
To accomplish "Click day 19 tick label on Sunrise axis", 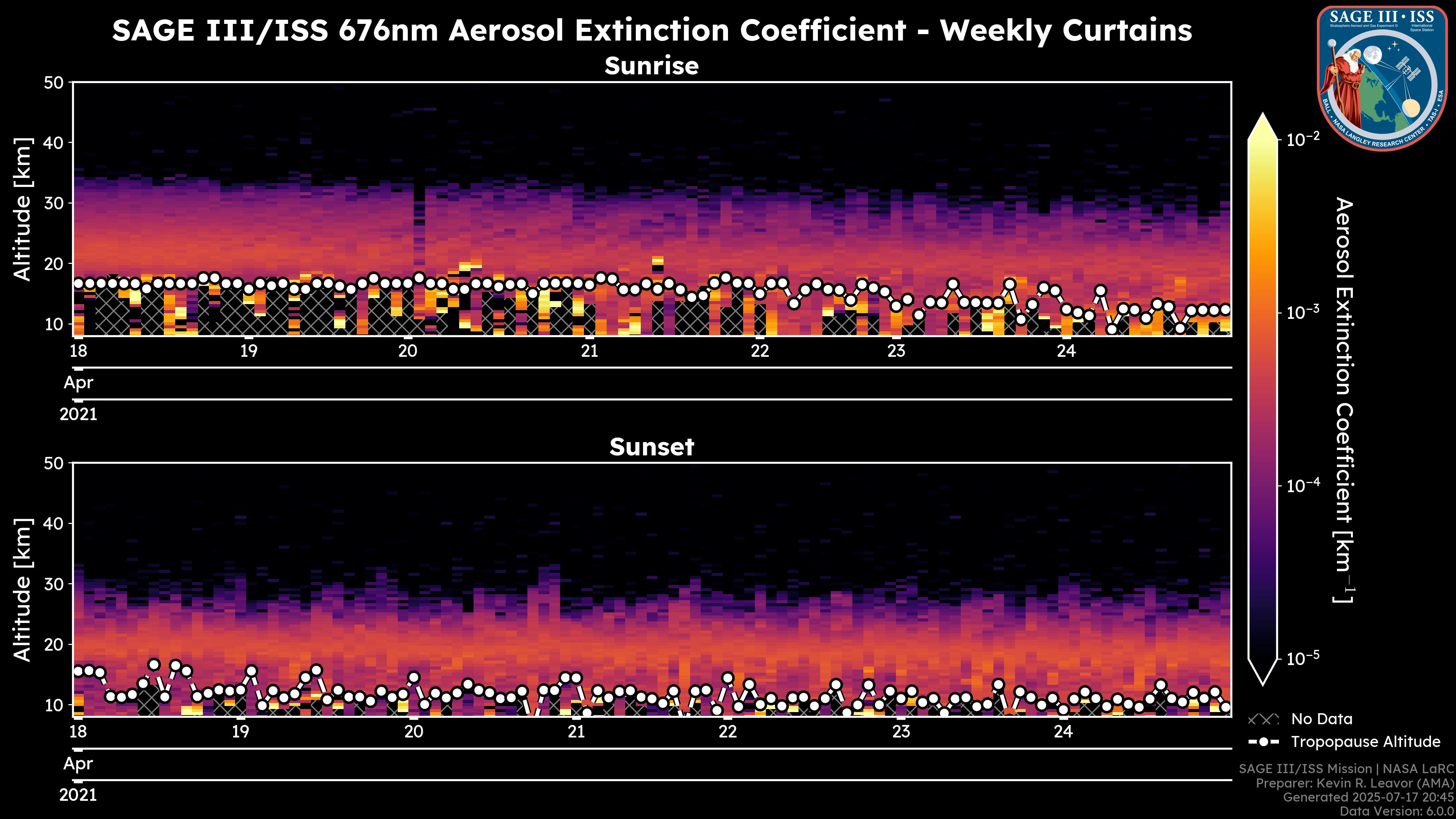I will (249, 351).
